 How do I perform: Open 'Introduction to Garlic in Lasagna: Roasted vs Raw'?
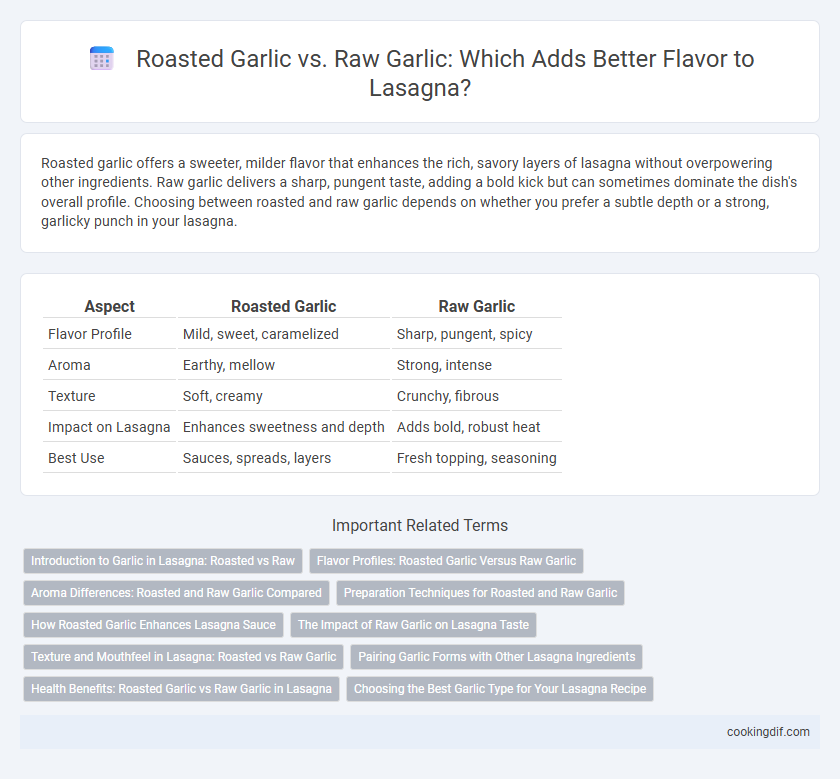click(163, 561)
